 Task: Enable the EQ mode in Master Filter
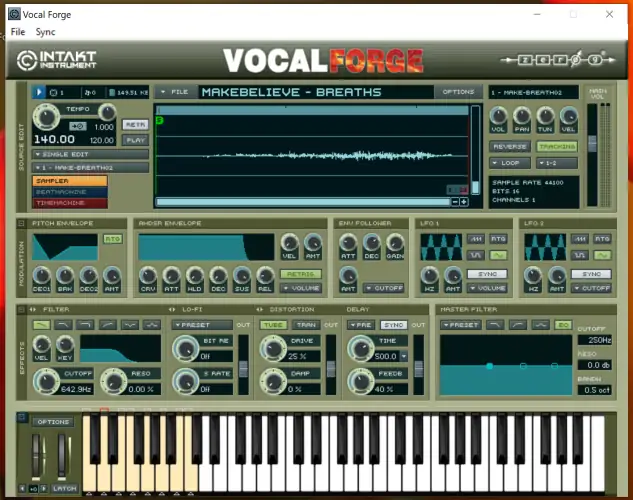(x=563, y=325)
